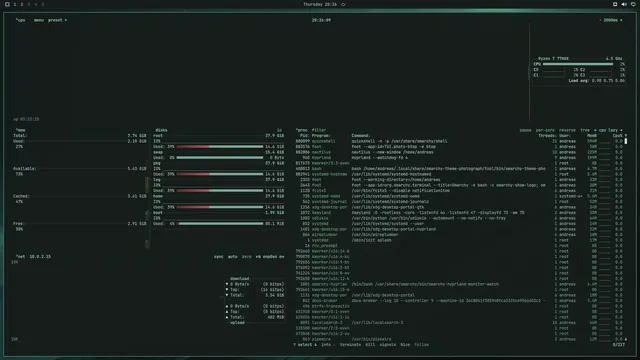Select the pipewire process row
This screenshot has width=640, height=360.
459,339
